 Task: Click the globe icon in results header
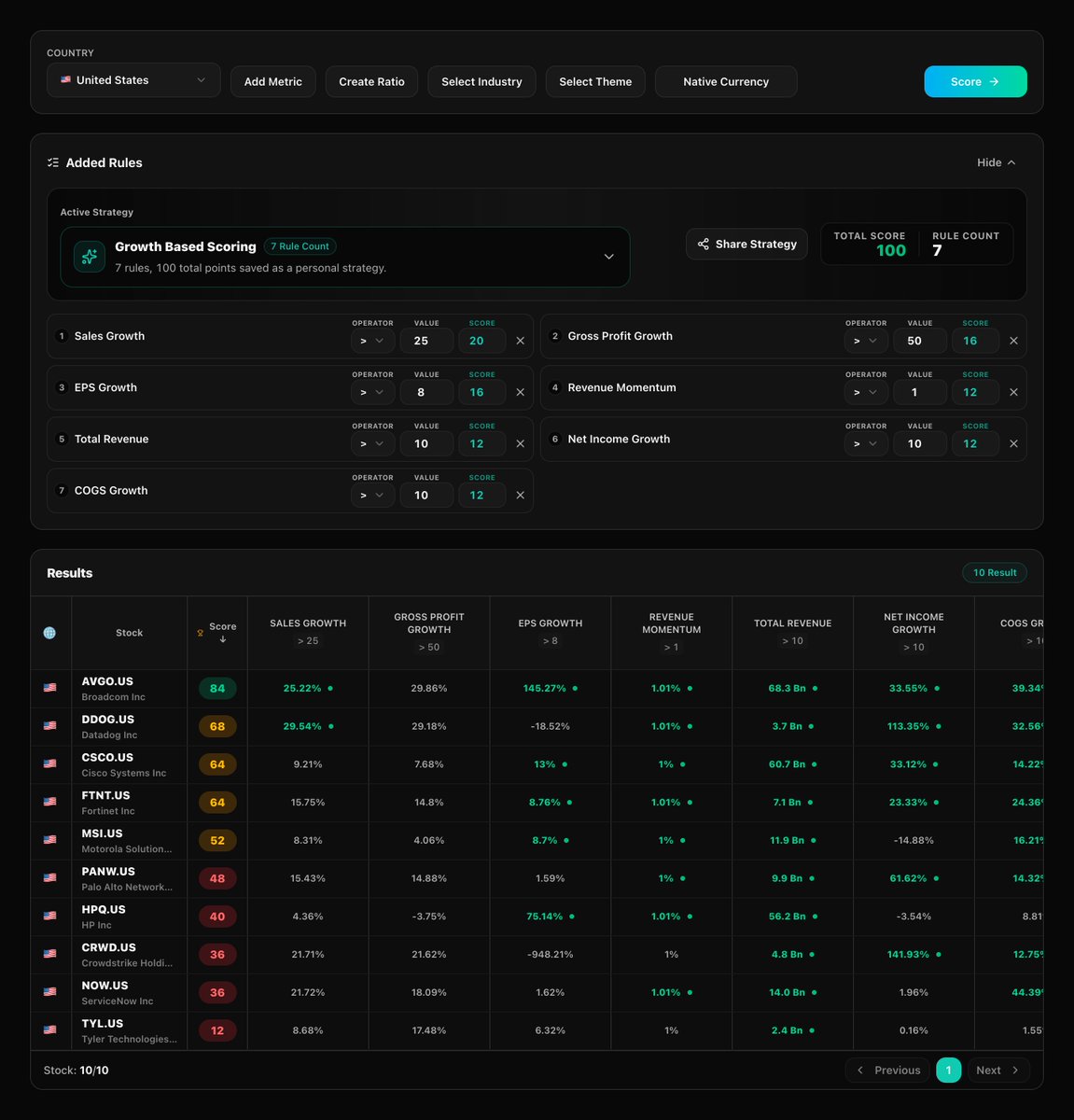coord(49,633)
